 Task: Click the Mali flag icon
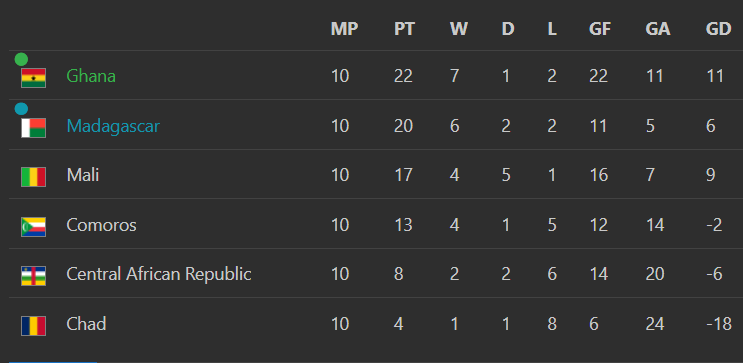[x=33, y=177]
